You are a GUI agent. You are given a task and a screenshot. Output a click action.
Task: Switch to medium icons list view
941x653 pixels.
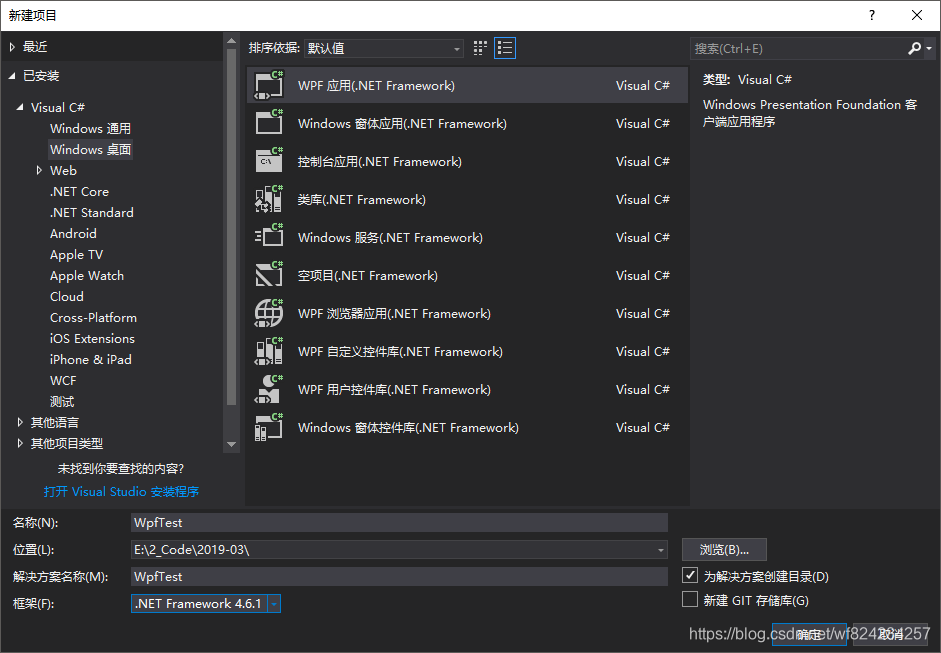(x=505, y=48)
